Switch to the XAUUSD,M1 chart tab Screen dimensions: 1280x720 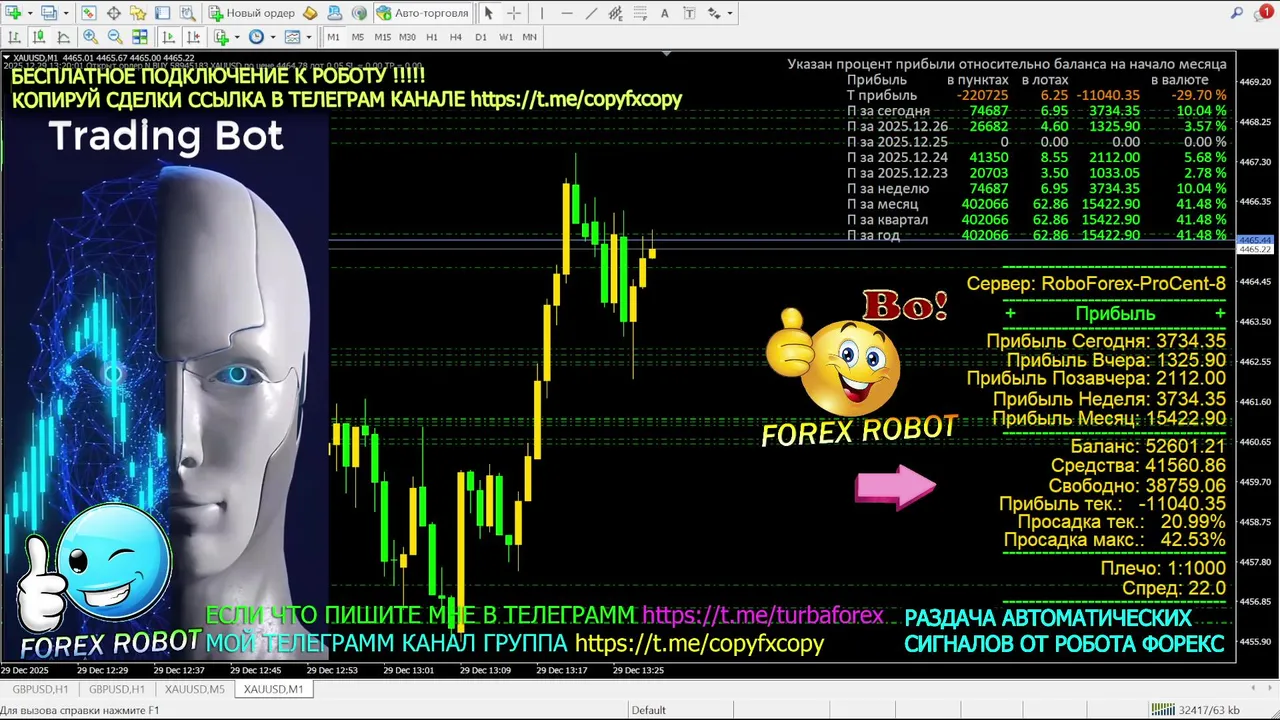click(x=273, y=689)
